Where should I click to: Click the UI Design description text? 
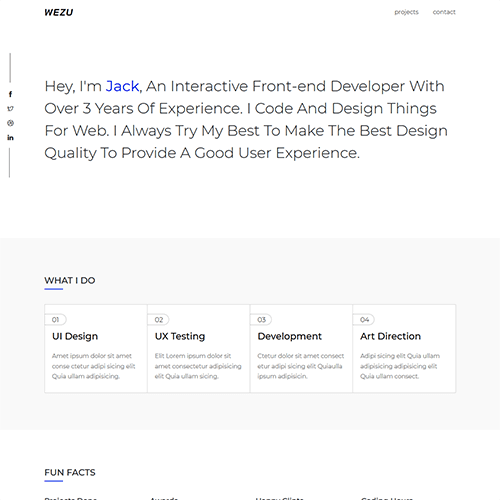[x=94, y=366]
